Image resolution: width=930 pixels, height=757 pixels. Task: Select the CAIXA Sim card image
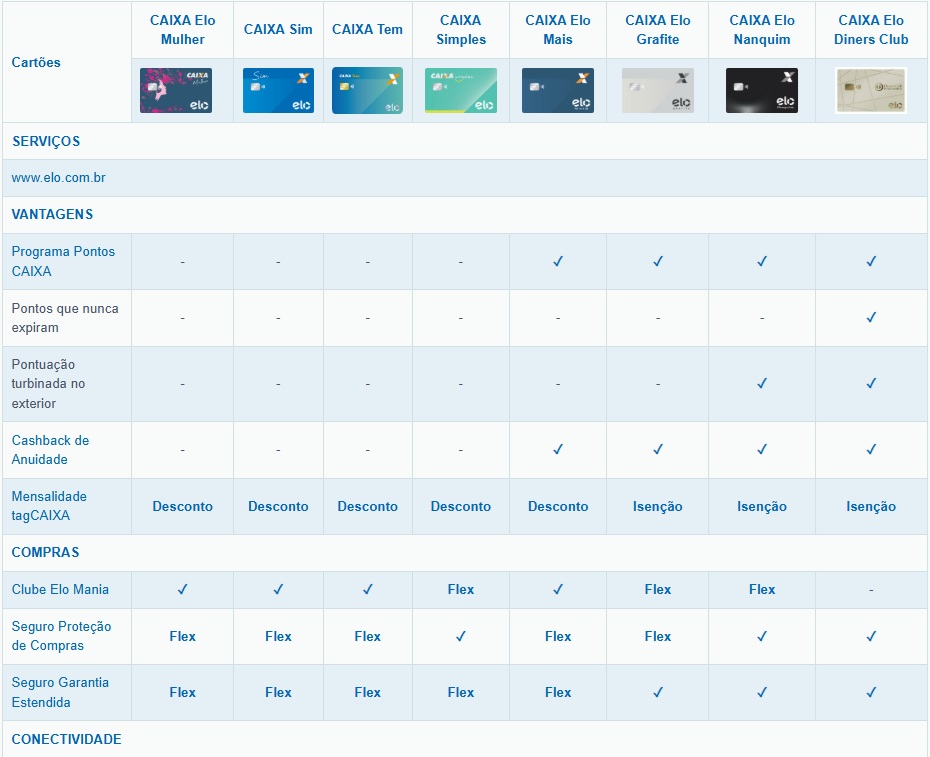coord(278,91)
